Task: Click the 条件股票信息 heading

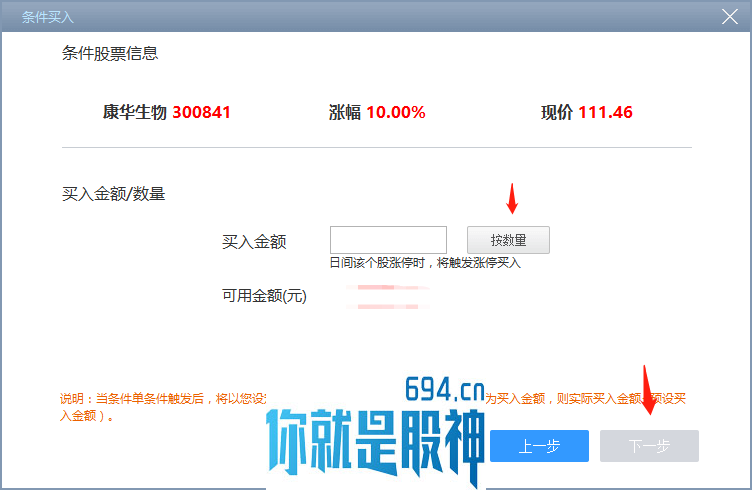Action: click(110, 53)
